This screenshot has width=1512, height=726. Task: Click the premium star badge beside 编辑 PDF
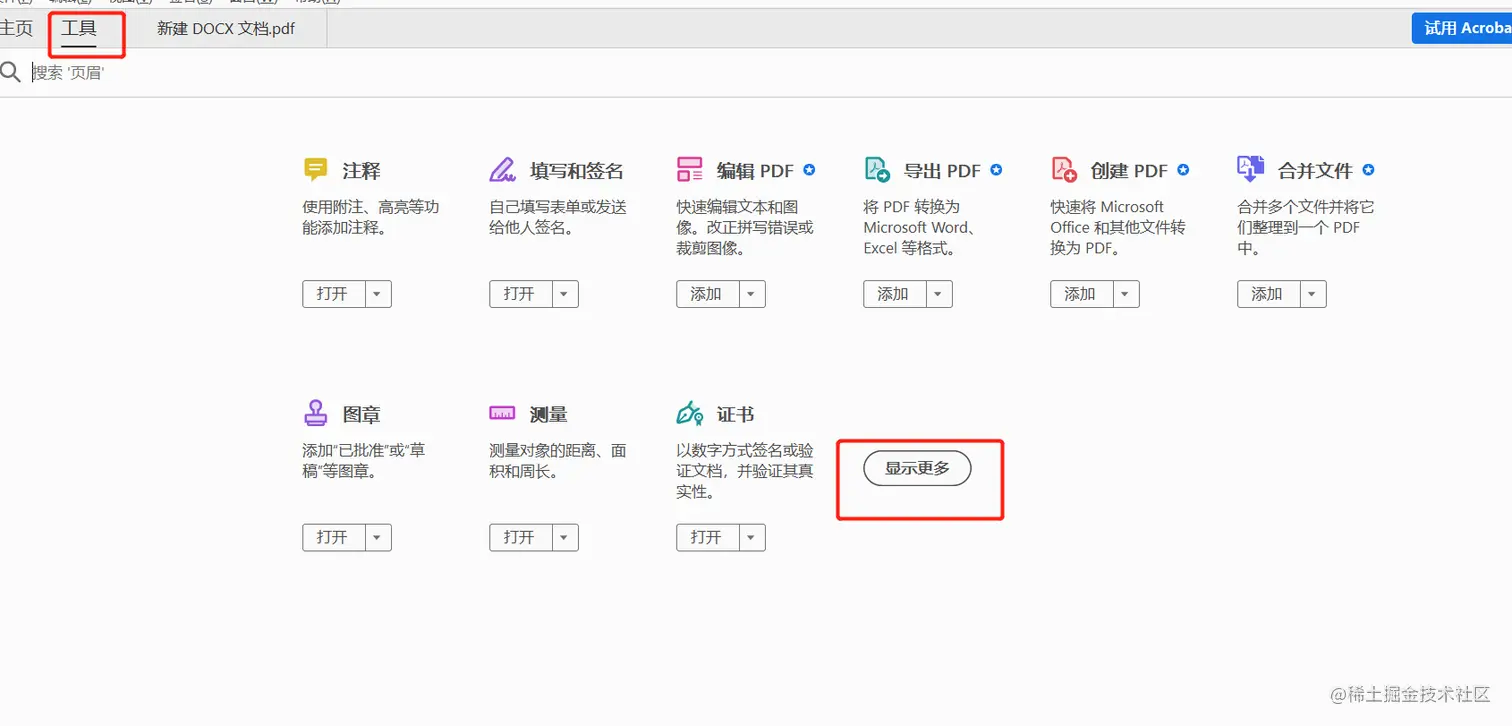(x=809, y=170)
